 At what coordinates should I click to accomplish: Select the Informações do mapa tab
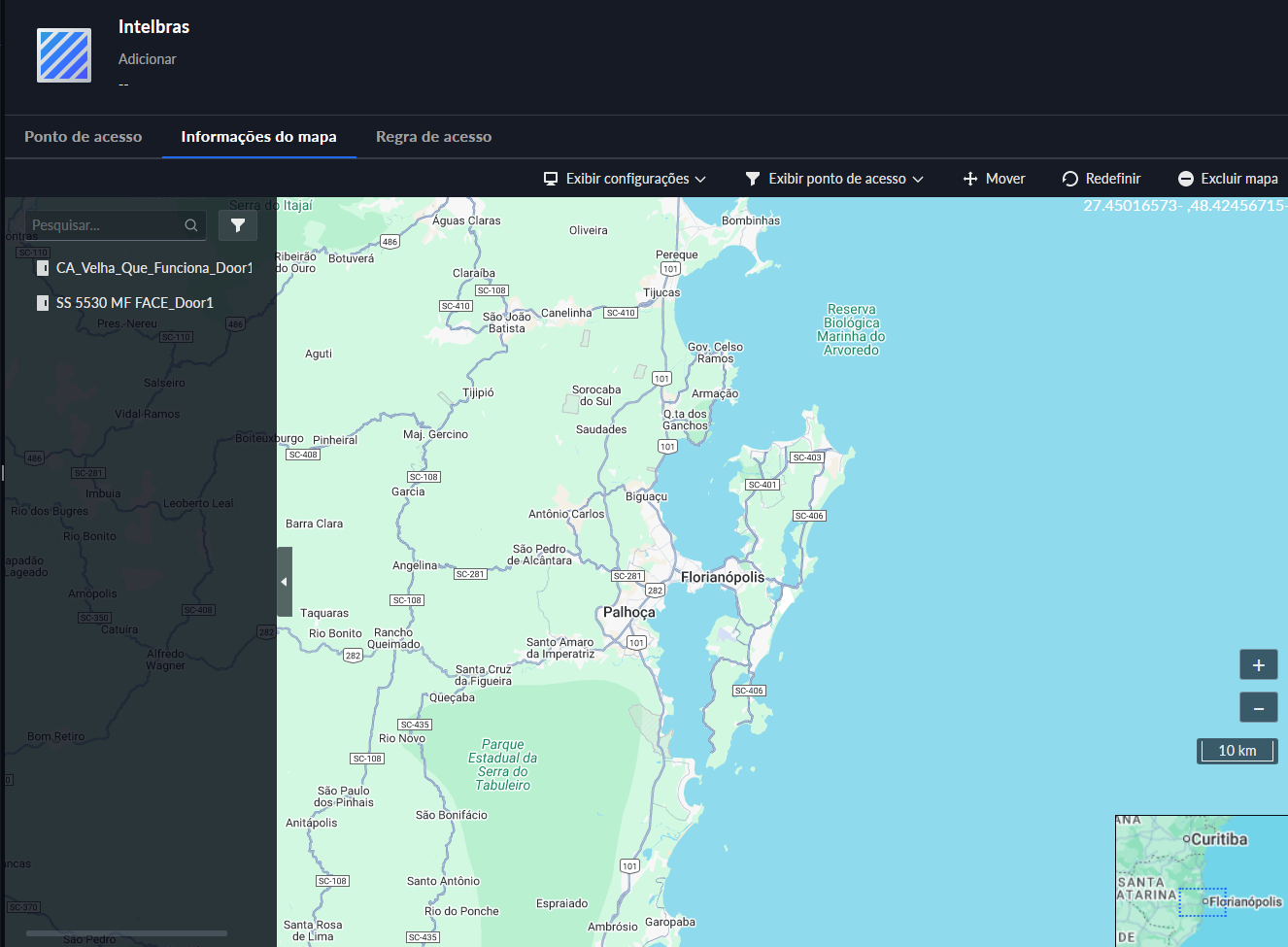(x=258, y=137)
